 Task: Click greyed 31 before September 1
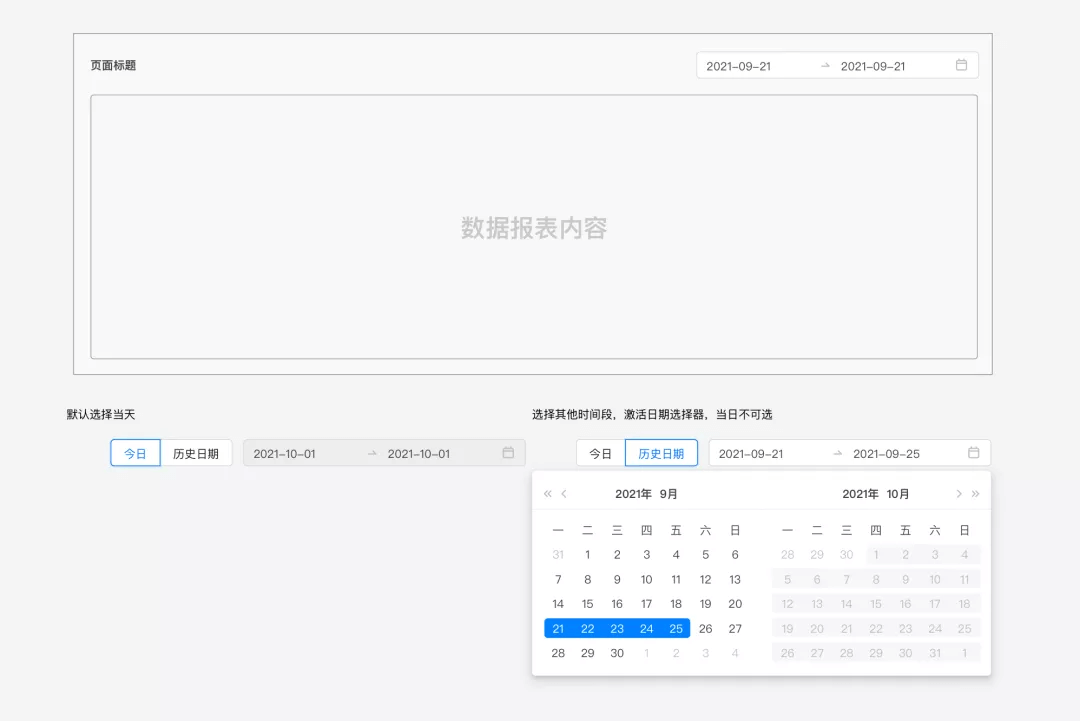[x=558, y=554]
